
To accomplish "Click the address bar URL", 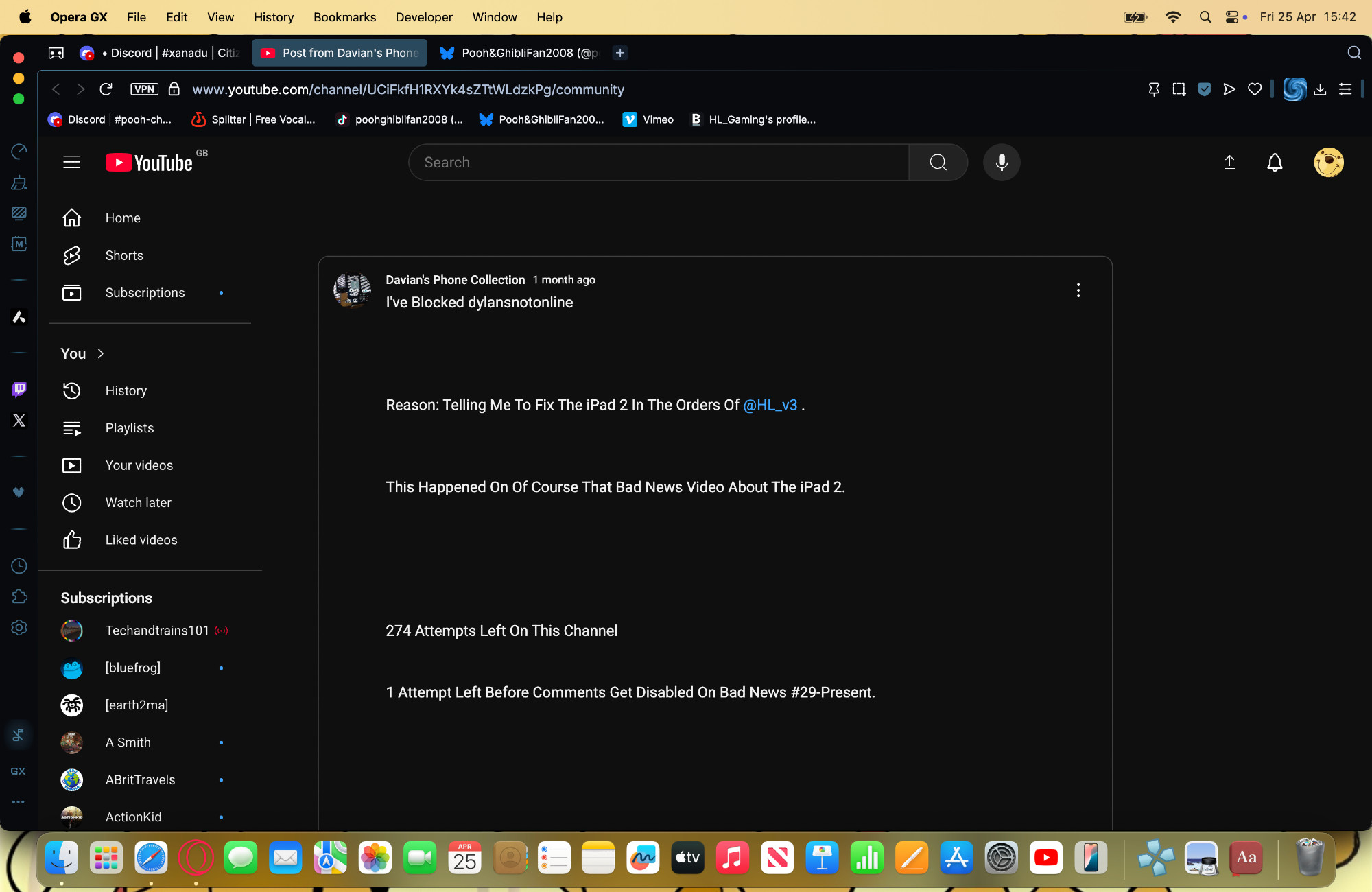I will click(x=408, y=89).
